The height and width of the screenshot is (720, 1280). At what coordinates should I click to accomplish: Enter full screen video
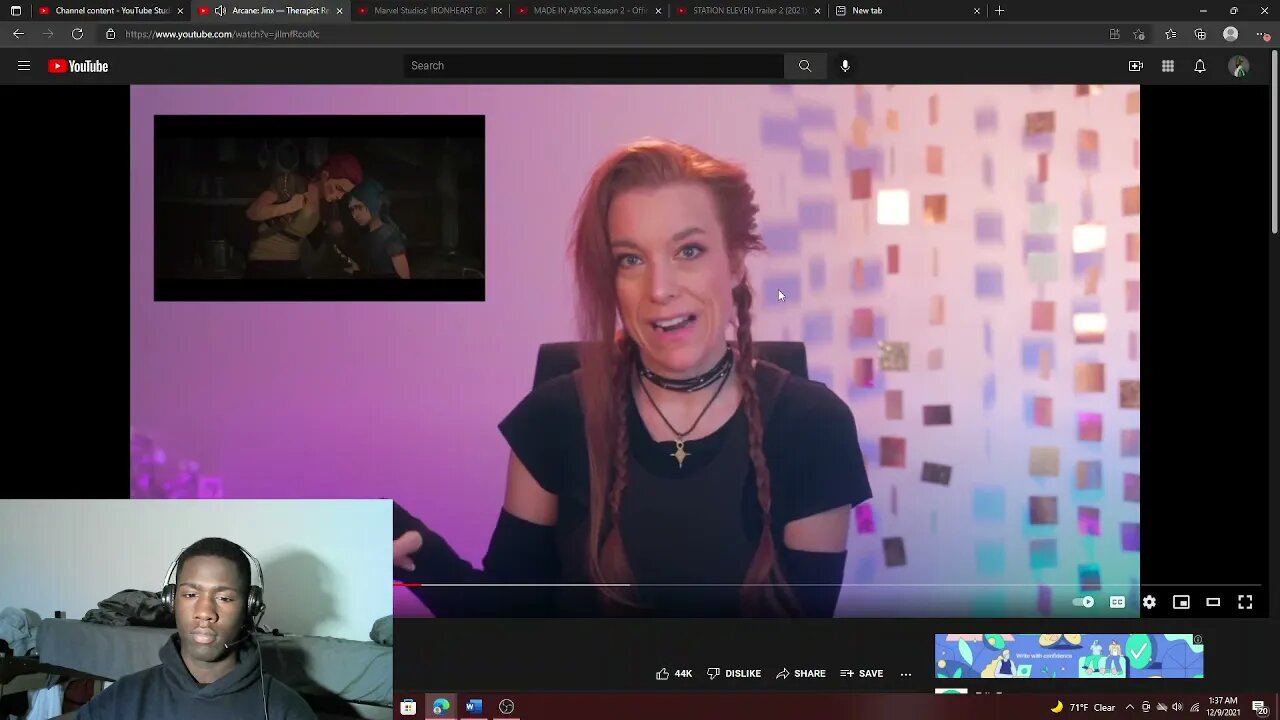tap(1245, 602)
